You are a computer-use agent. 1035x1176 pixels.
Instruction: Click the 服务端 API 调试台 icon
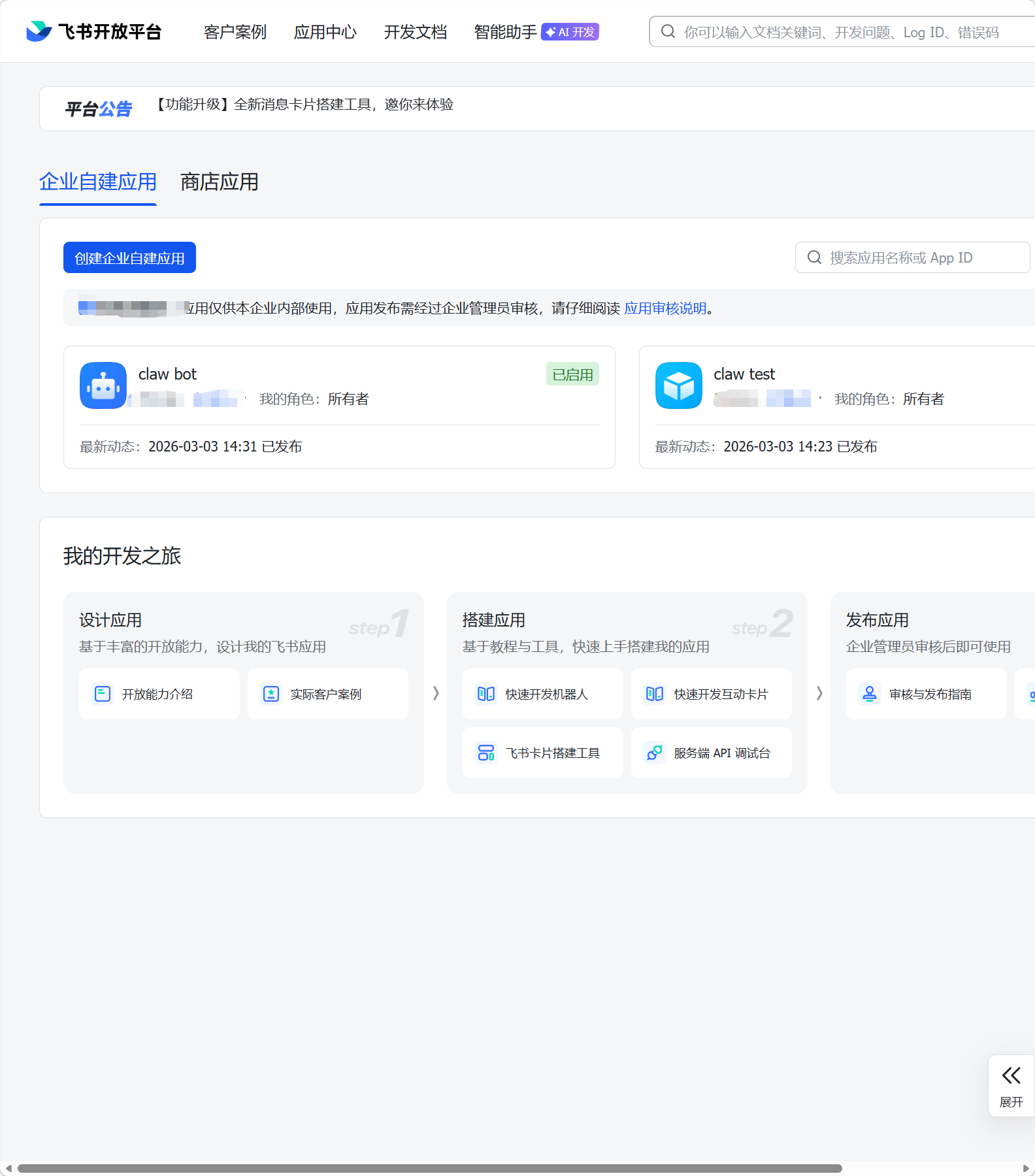(x=655, y=753)
